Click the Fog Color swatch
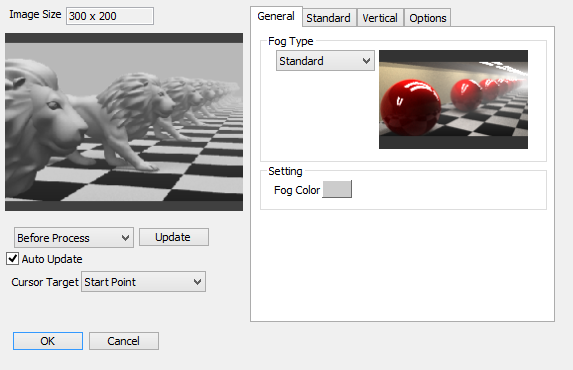This screenshot has height=370, width=573. click(x=337, y=189)
